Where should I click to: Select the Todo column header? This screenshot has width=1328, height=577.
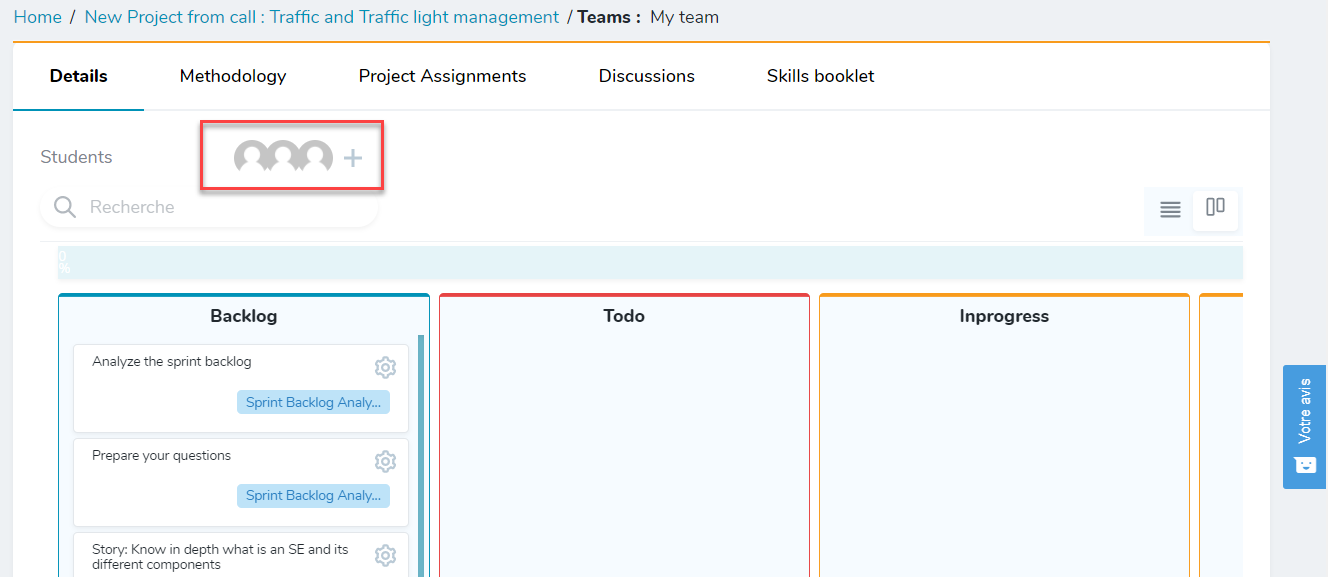tap(624, 316)
